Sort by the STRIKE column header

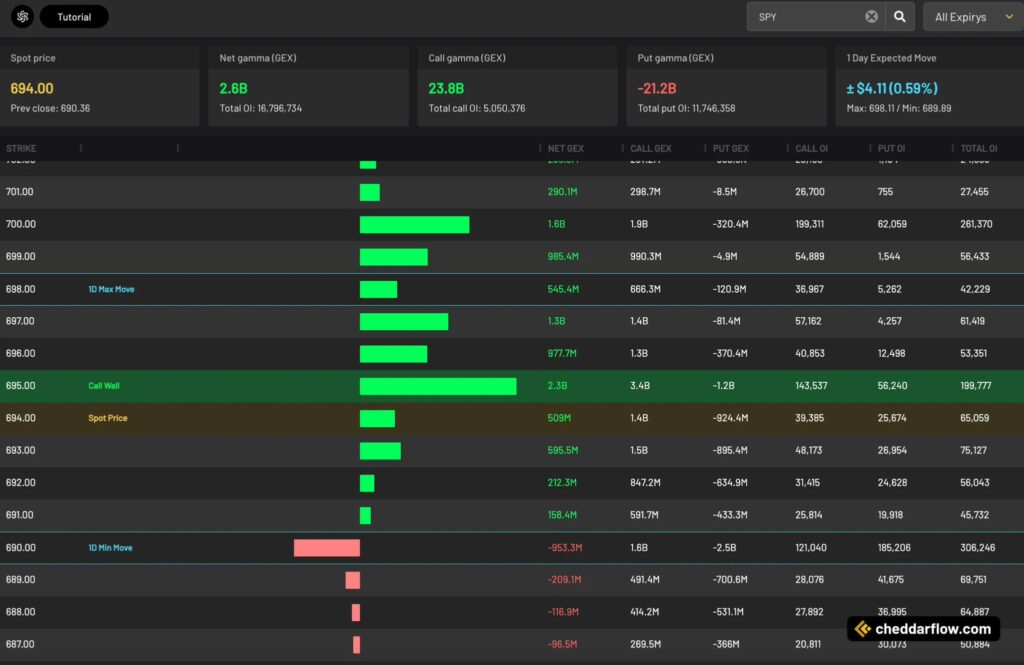[x=22, y=148]
